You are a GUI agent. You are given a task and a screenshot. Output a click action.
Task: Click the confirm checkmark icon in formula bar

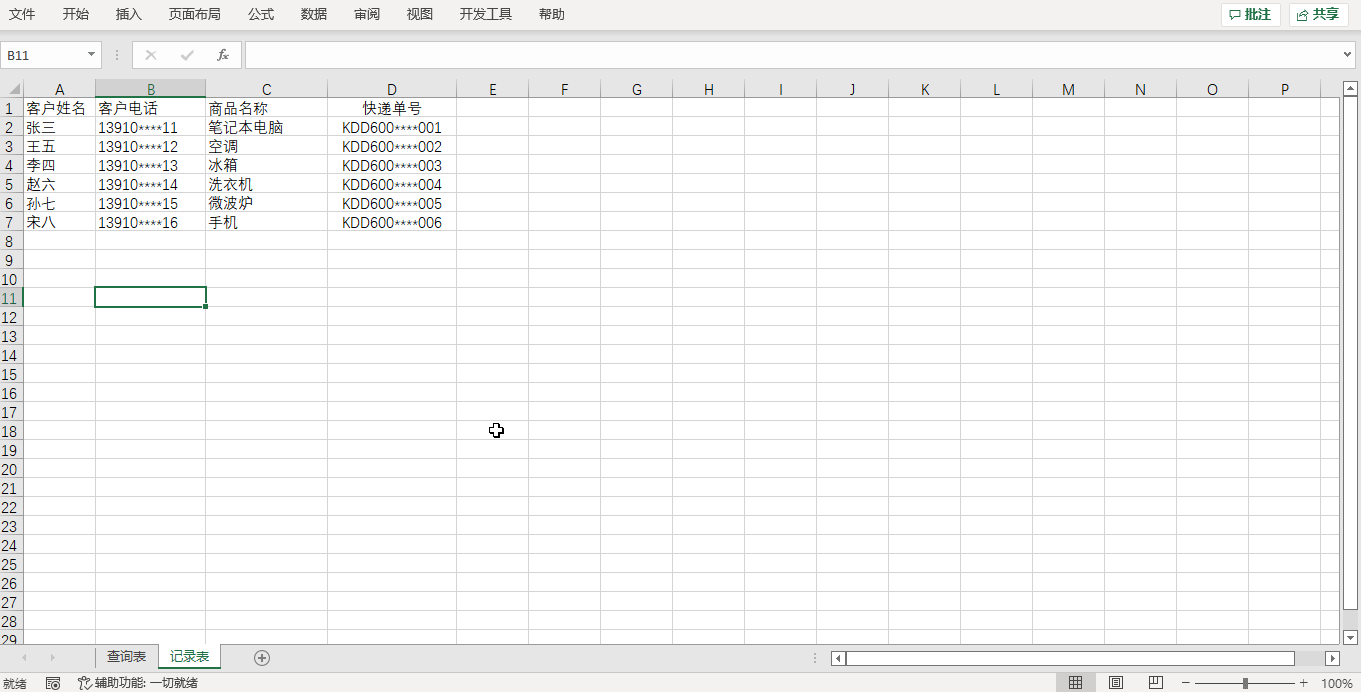(x=187, y=55)
